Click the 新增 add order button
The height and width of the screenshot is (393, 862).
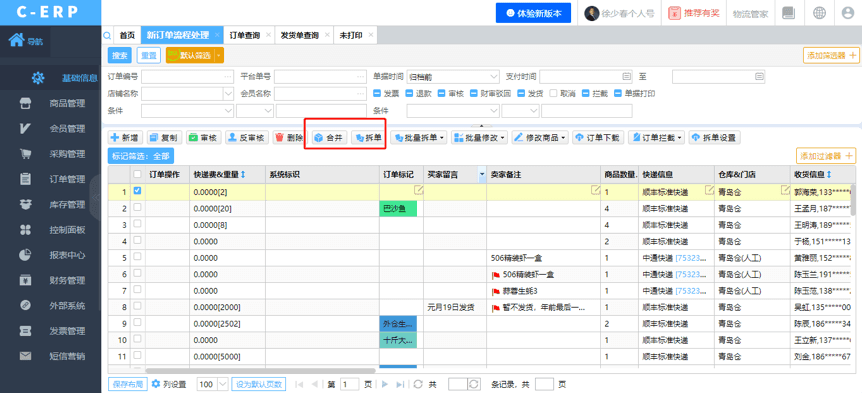click(x=124, y=137)
